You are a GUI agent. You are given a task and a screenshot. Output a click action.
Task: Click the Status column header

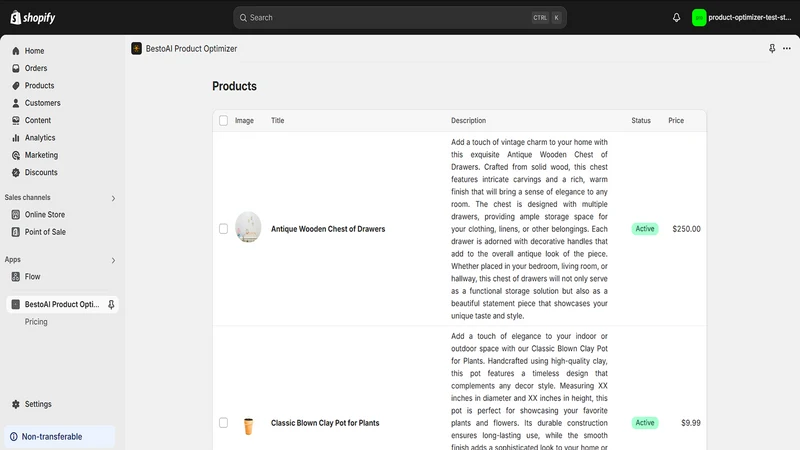[x=641, y=120]
